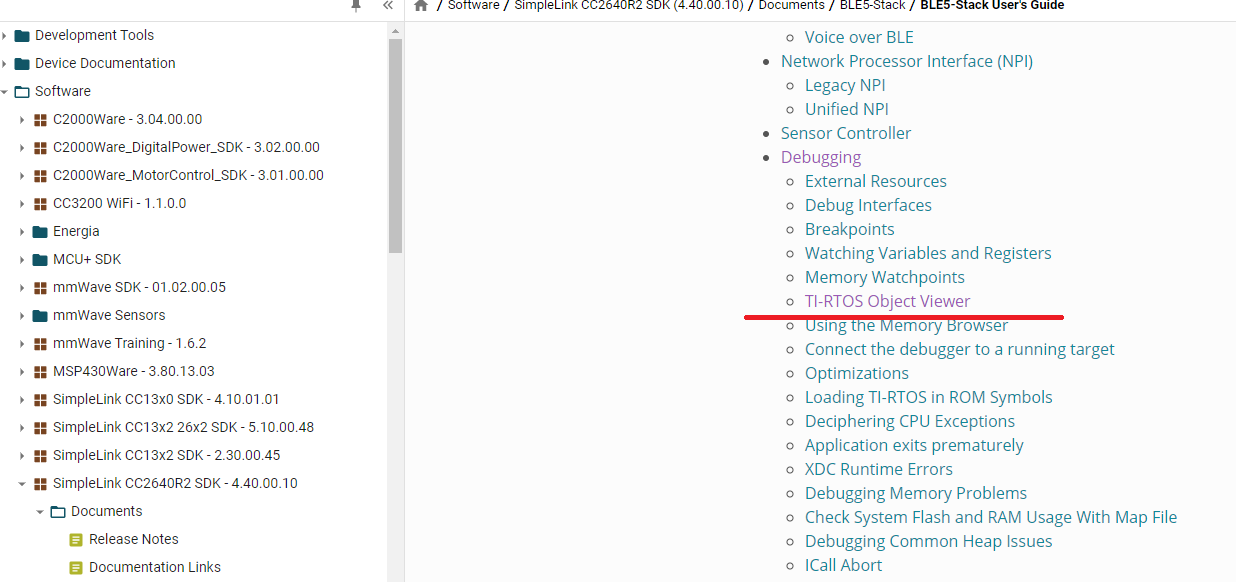
Task: Click the Energia folder icon
Action: click(x=40, y=231)
